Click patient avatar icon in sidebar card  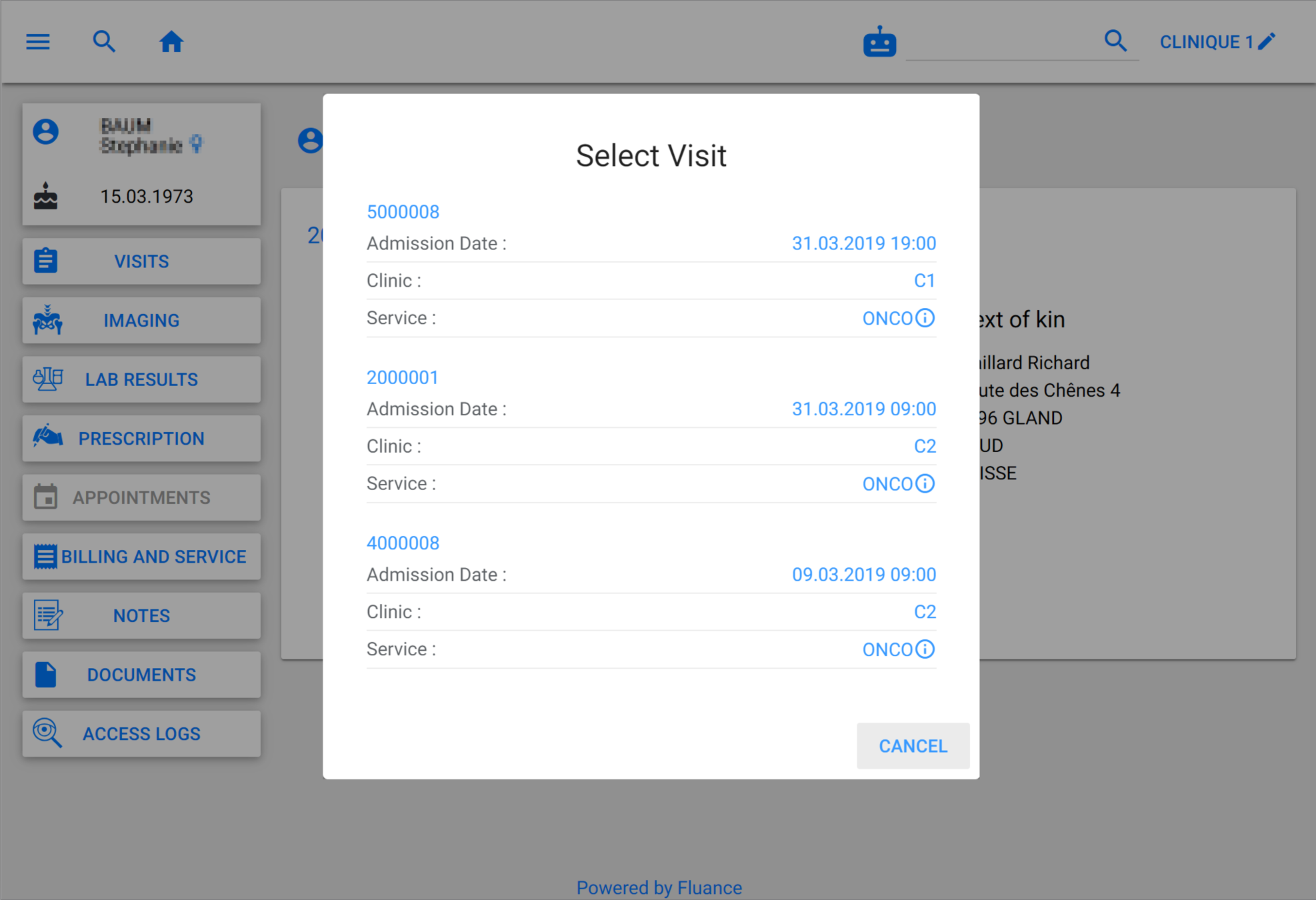coord(46,132)
